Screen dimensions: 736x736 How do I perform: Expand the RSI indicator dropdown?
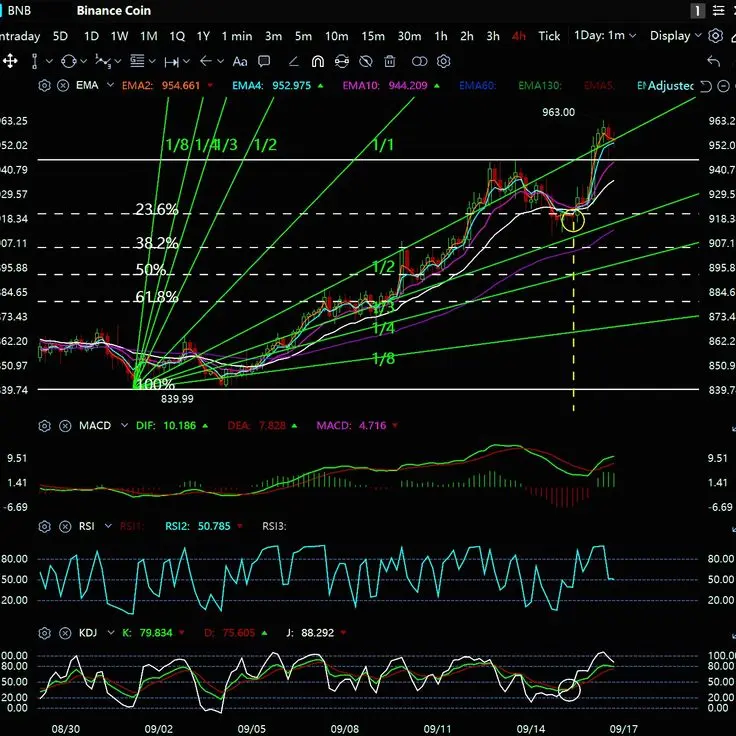click(108, 526)
